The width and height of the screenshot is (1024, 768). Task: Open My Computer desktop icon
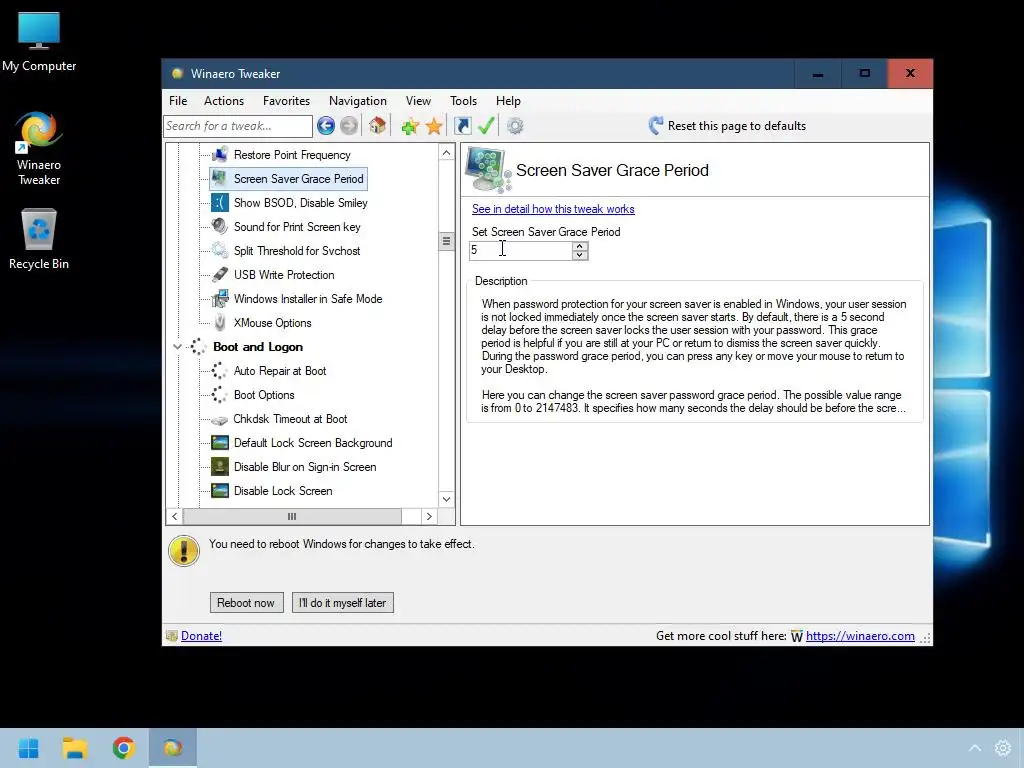[39, 42]
